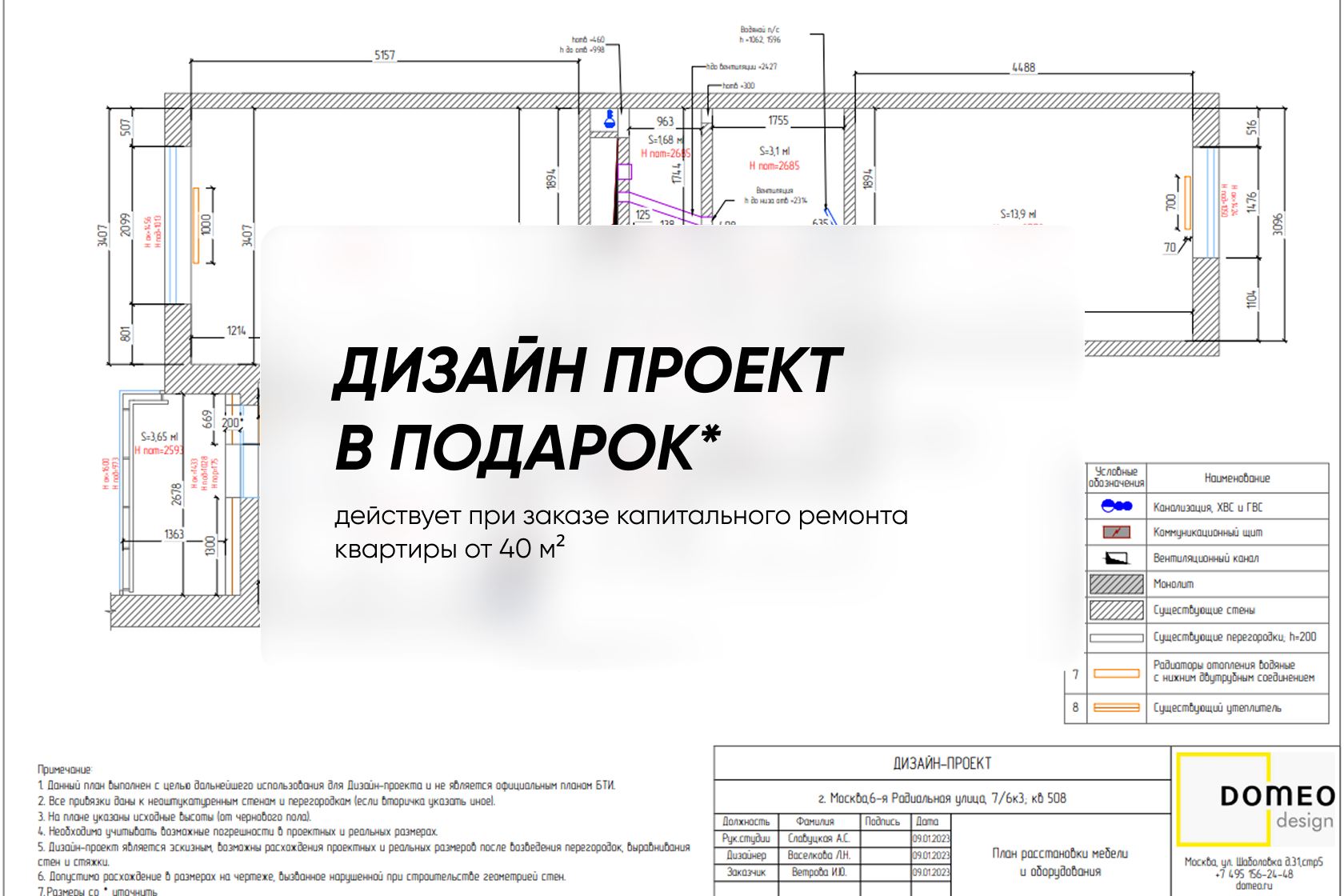The image size is (1344, 896).
Task: Click the ventilation channel legend symbol
Action: (x=1116, y=558)
